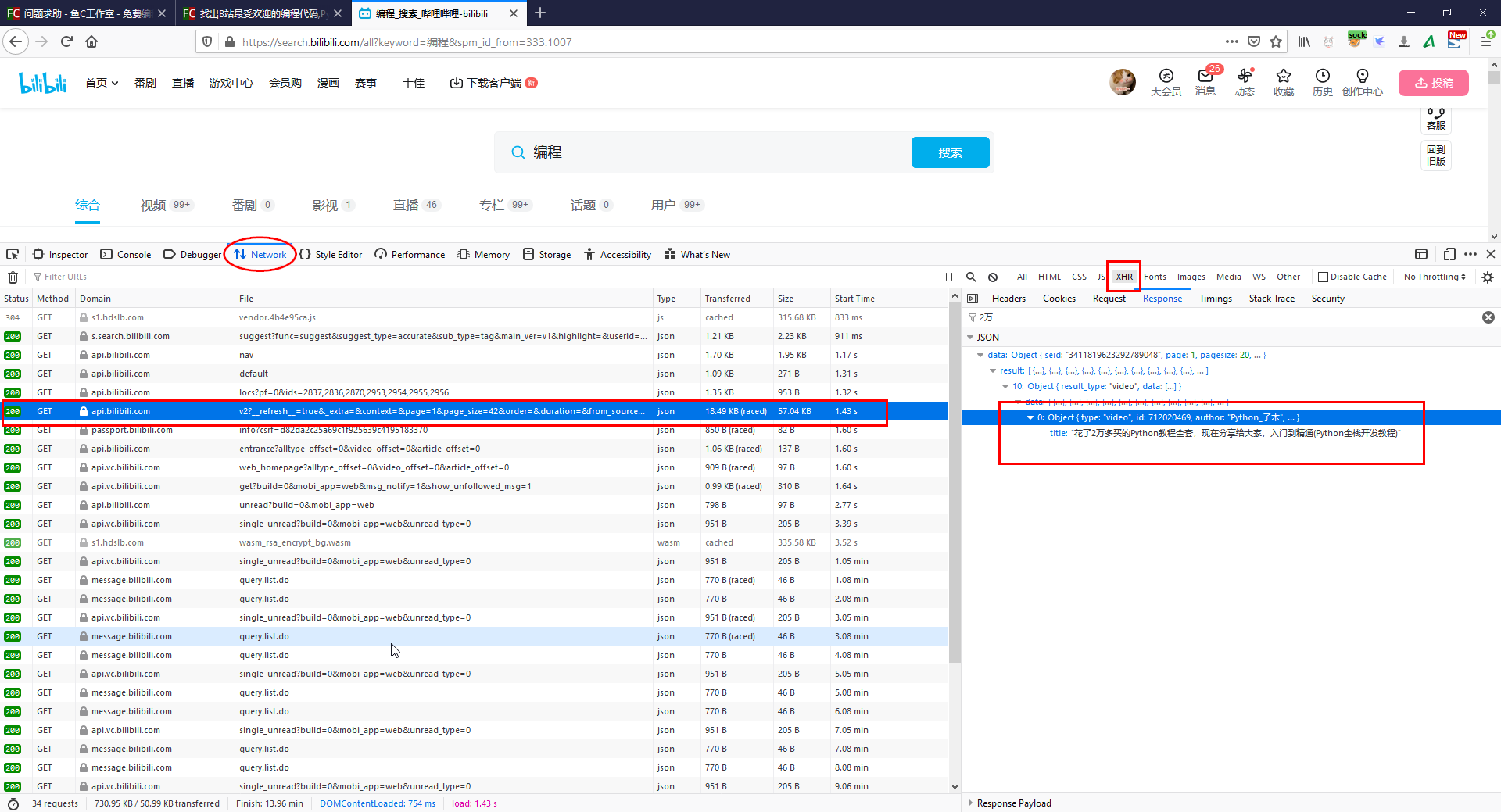
Task: Open No Throttling dropdown
Action: click(1435, 277)
